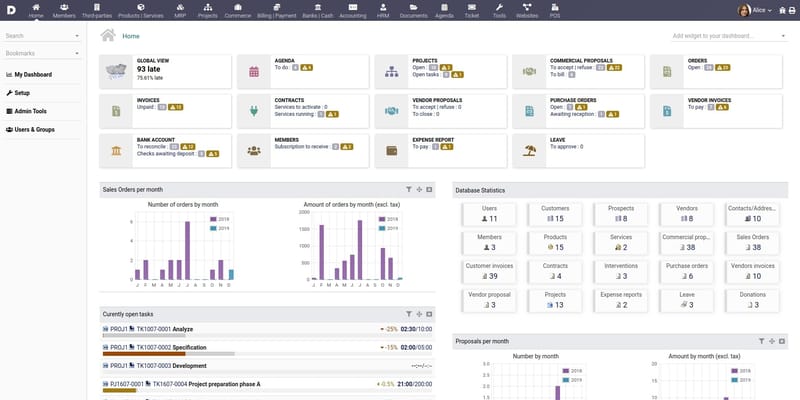Open the Tools module
Image resolution: width=800 pixels, height=400 pixels.
tap(499, 11)
